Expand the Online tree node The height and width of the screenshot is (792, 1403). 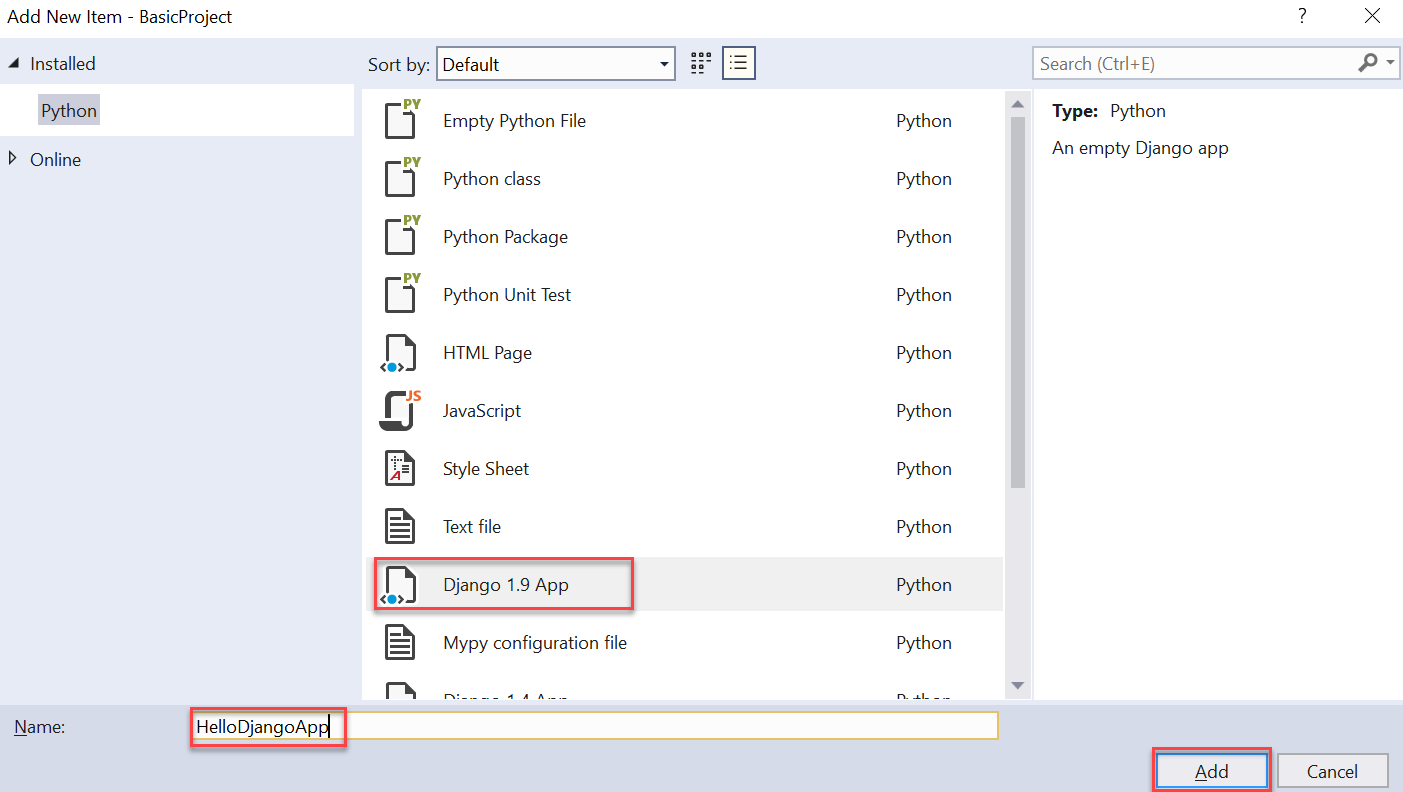12,158
